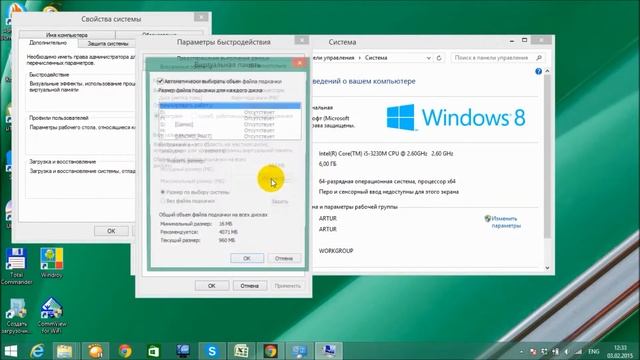Open the Chrome taskbar button right of Skype
Screen dimensions: 640x360
point(270,351)
